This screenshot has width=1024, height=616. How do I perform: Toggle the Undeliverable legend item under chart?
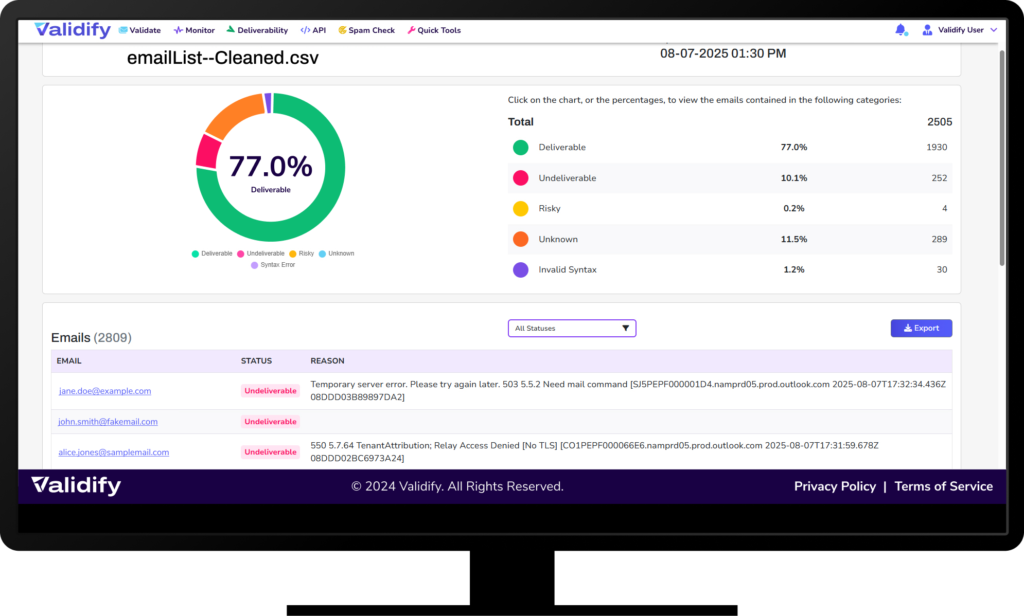coord(261,254)
